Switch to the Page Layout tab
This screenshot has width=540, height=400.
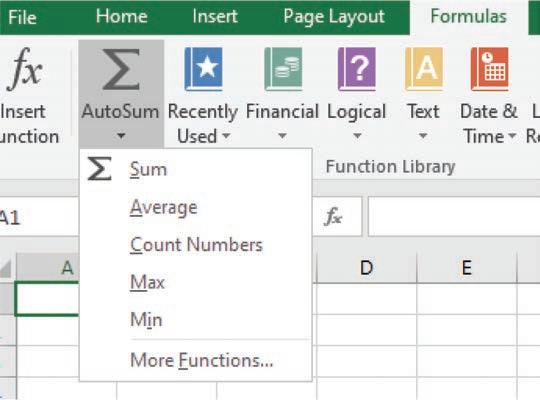[x=334, y=17]
